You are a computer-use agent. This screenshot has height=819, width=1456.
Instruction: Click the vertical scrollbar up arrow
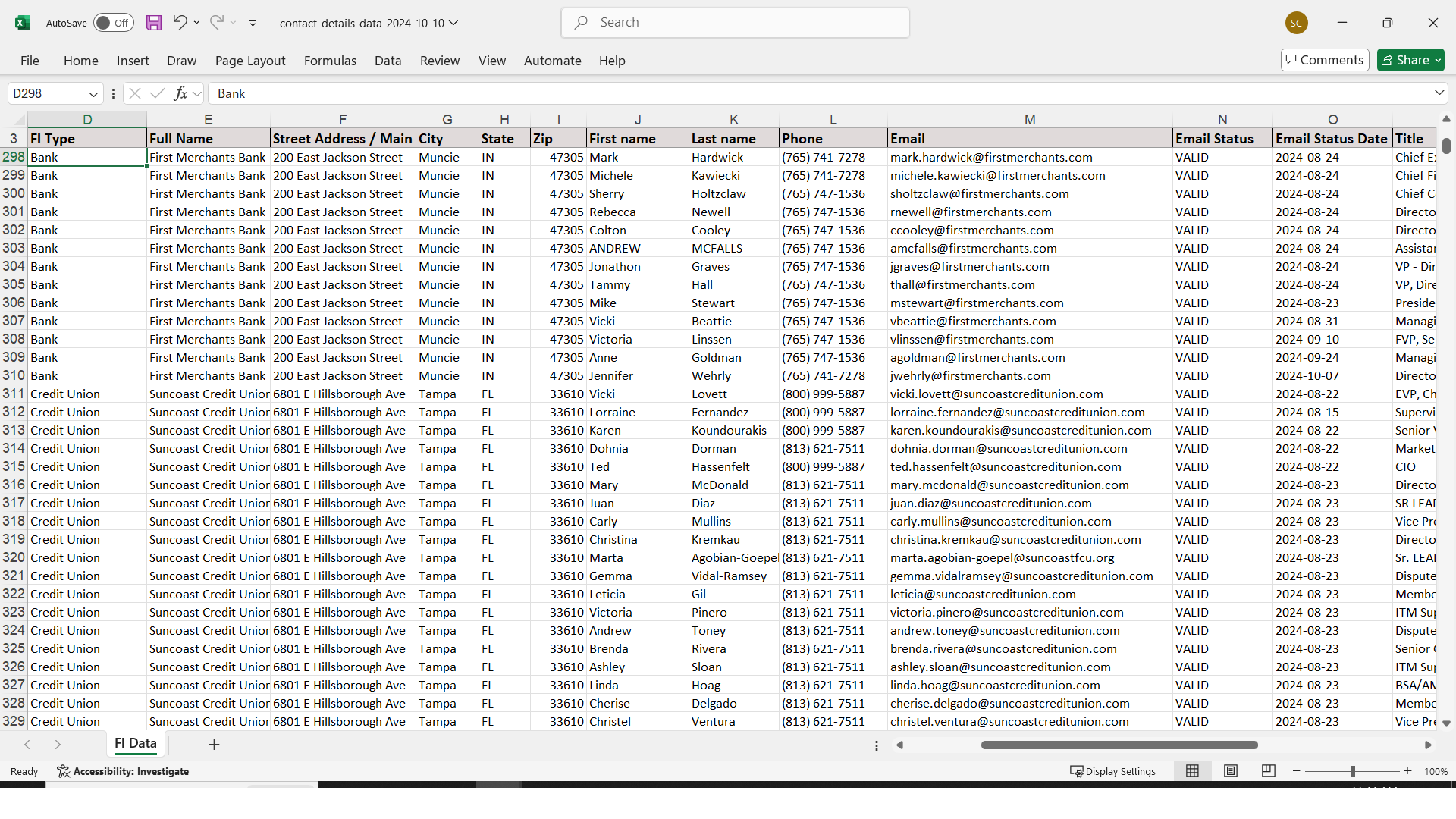[1446, 119]
